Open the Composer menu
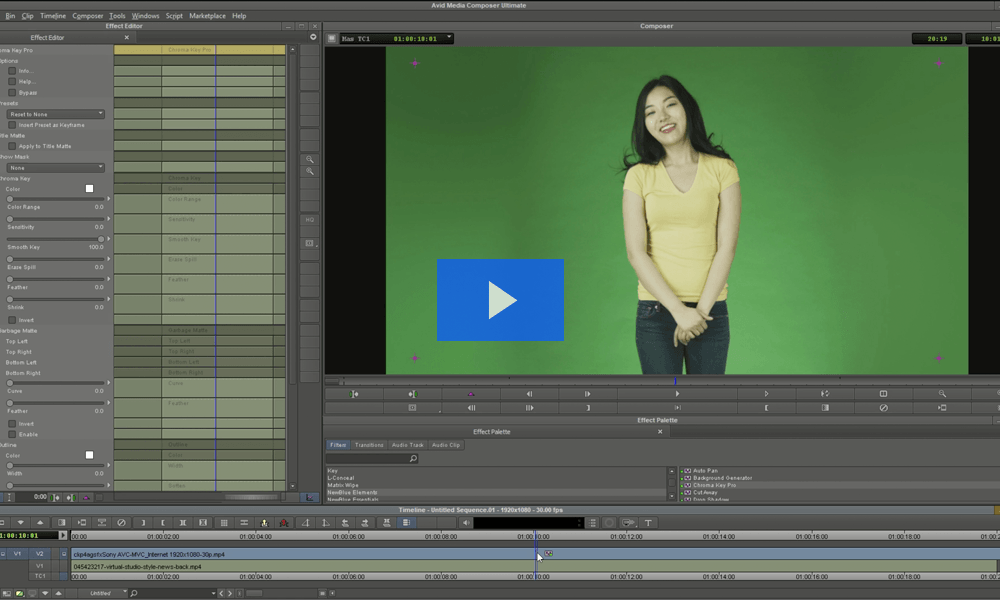Screen dimensions: 1000x600 [87, 16]
